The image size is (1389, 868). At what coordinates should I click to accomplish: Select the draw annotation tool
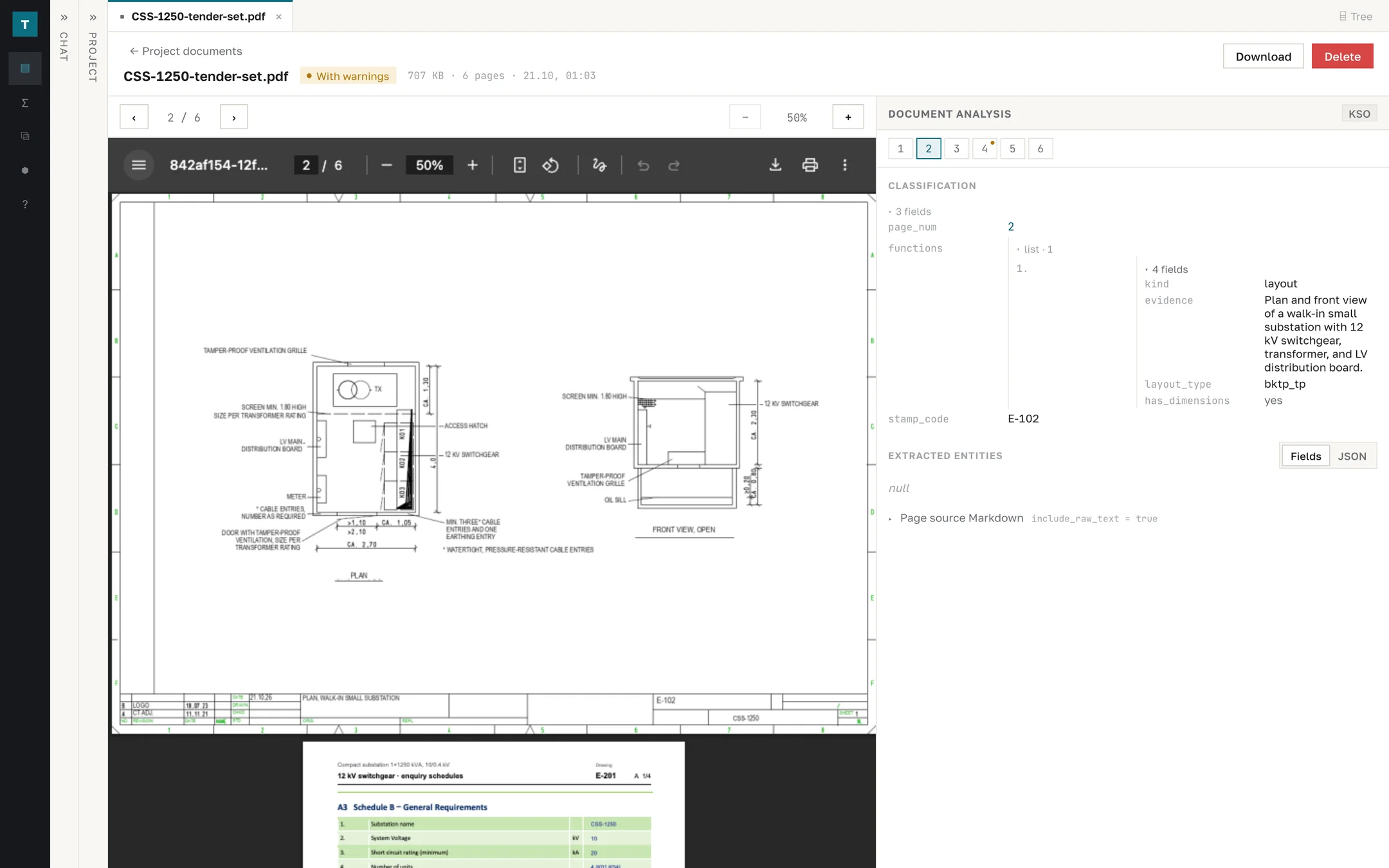click(x=599, y=165)
